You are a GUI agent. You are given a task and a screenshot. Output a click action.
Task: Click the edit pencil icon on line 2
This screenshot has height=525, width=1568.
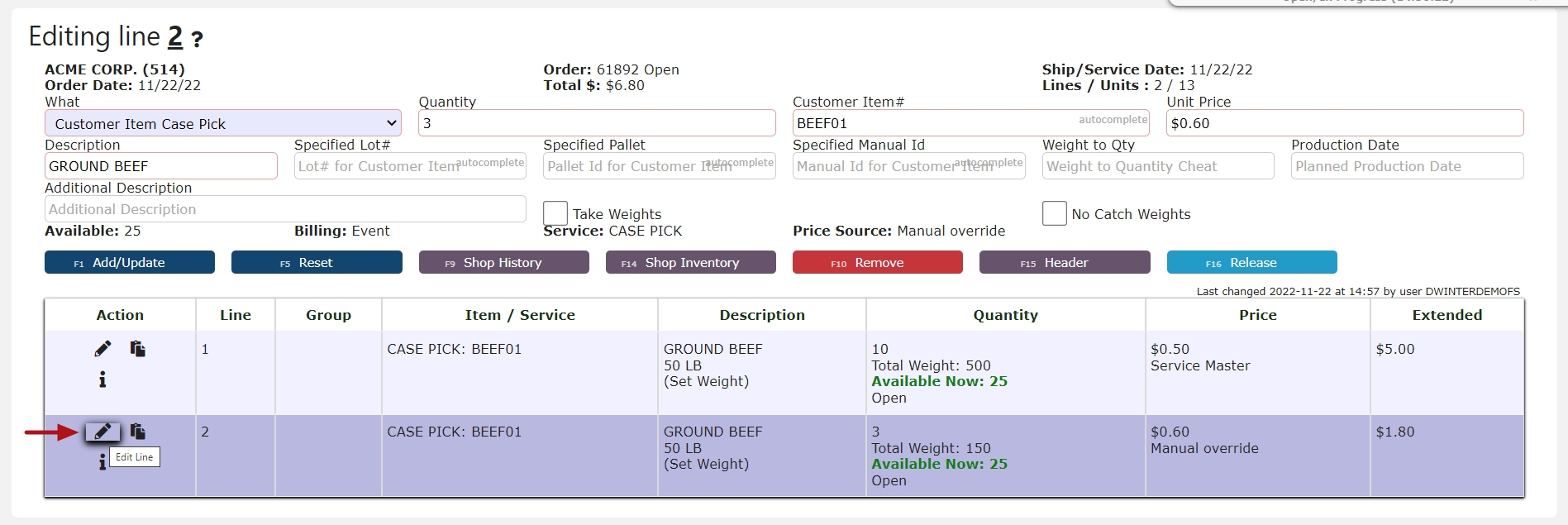pyautogui.click(x=102, y=432)
